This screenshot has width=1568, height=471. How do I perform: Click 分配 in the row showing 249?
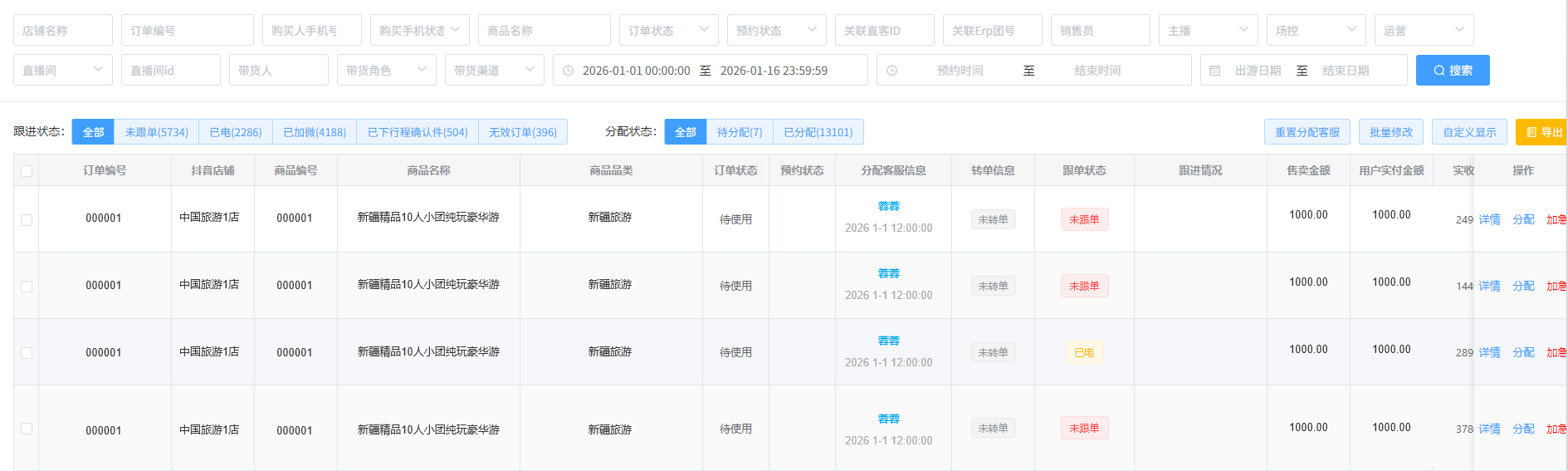click(1523, 220)
